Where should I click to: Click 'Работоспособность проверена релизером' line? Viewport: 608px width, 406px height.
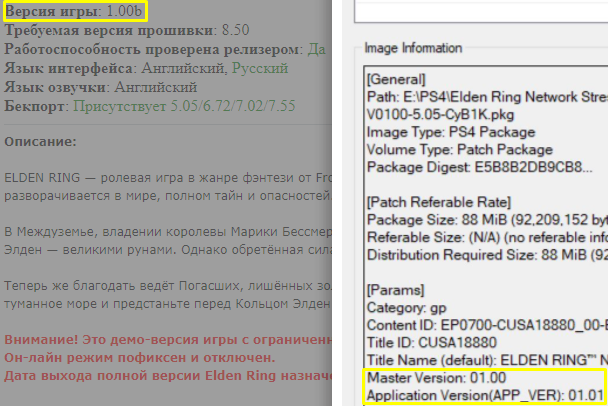165,49
